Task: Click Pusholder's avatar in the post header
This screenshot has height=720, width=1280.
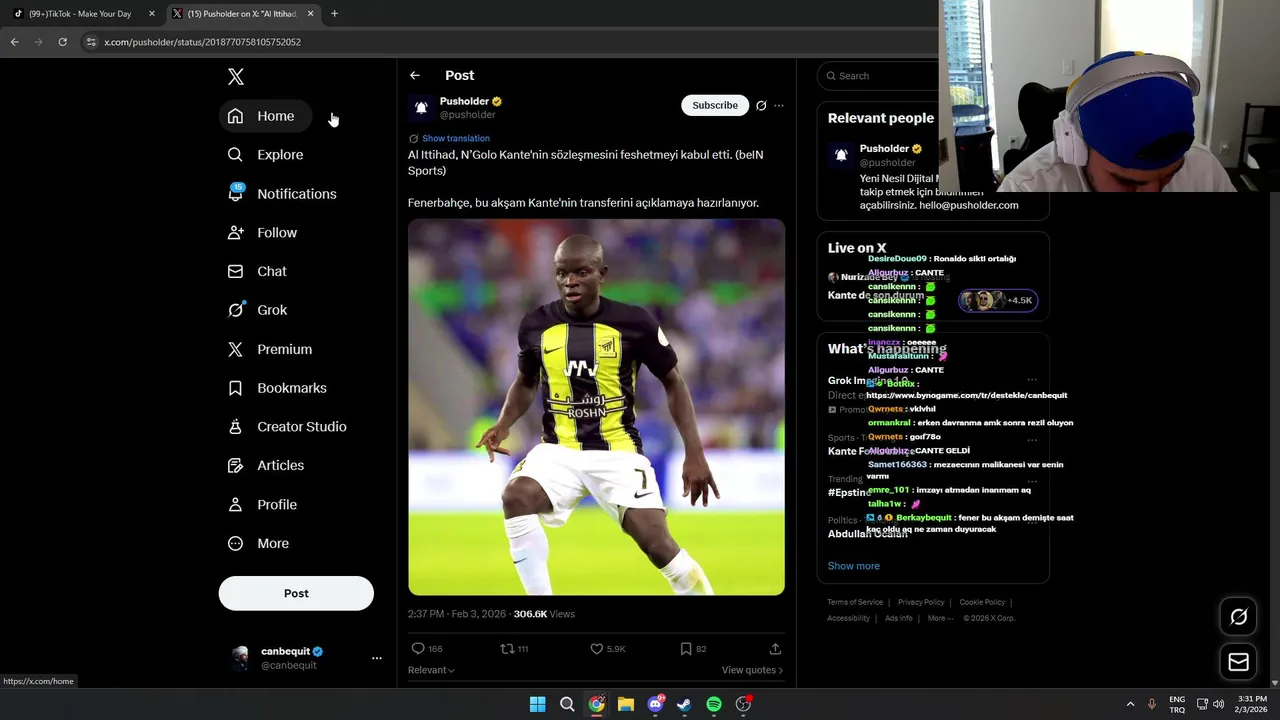Action: (421, 107)
